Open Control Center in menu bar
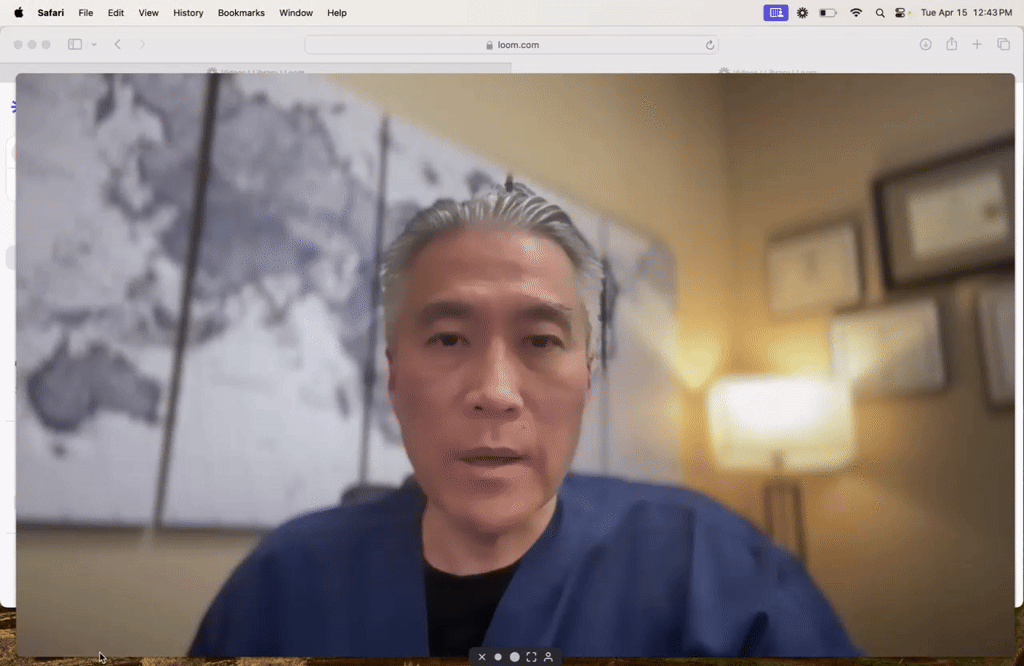This screenshot has height=666, width=1024. point(901,12)
